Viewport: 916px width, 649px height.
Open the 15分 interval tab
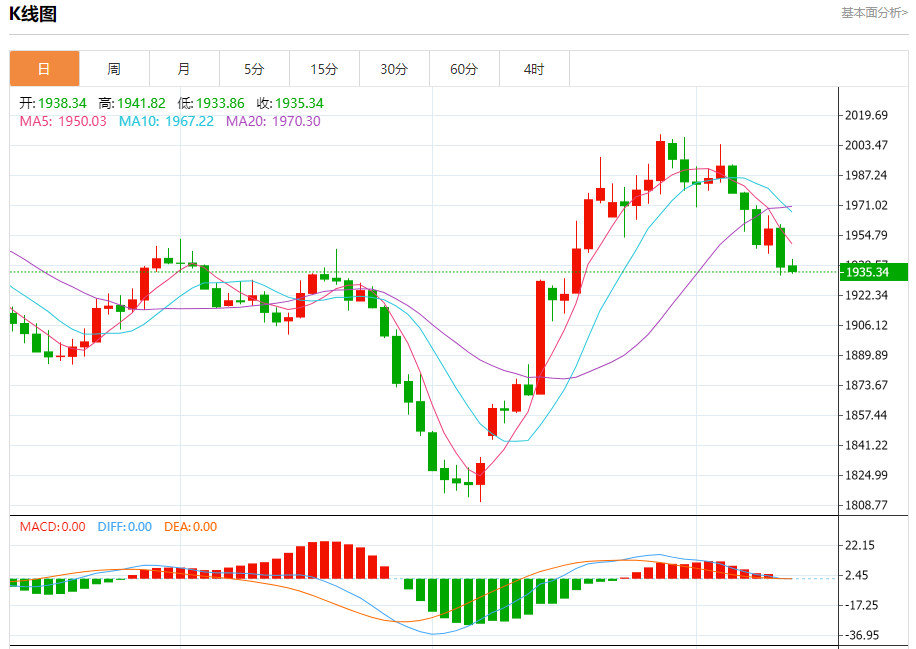(x=324, y=69)
